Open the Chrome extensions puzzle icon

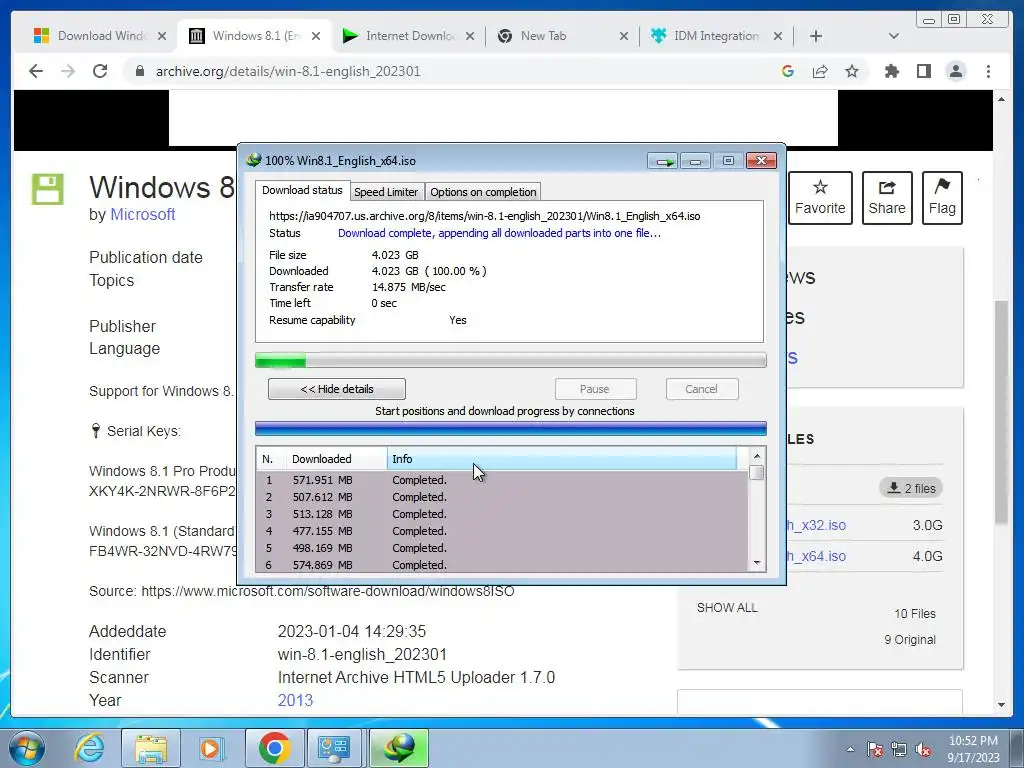(891, 71)
